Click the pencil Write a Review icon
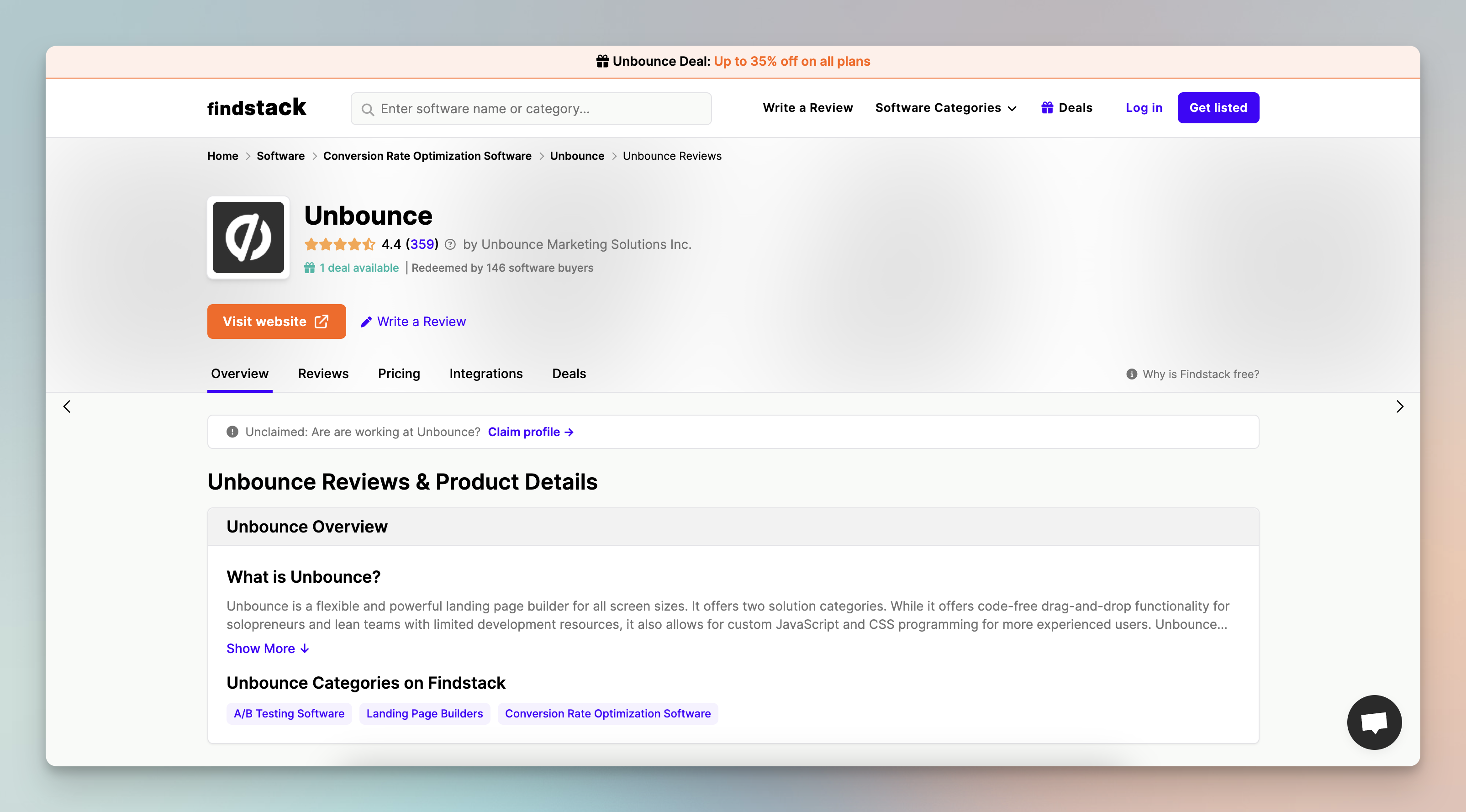Screen dimensions: 1466x812 coord(366,322)
